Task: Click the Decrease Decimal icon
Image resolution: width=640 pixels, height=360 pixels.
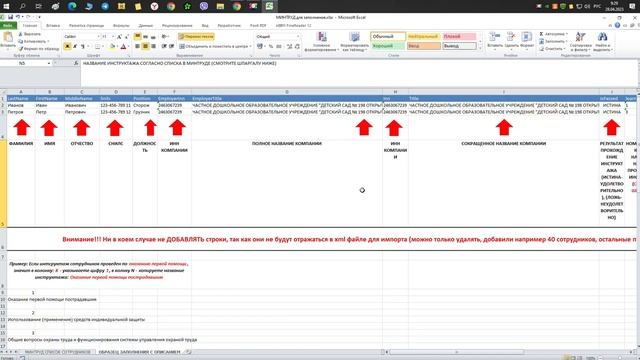Action: [x=297, y=47]
